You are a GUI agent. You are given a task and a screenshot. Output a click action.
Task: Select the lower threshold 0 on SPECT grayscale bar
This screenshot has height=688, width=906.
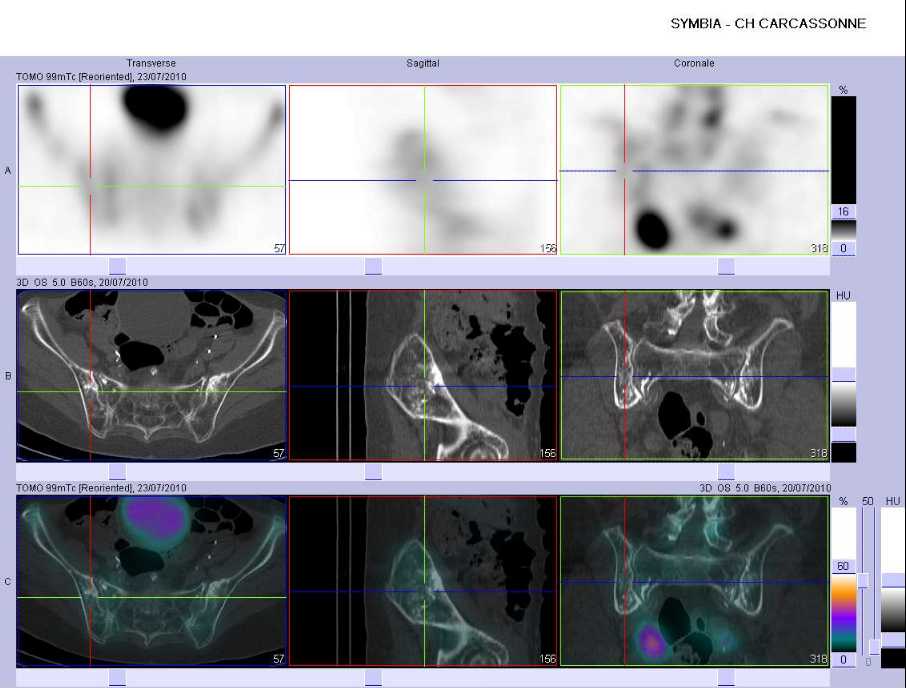tap(843, 248)
